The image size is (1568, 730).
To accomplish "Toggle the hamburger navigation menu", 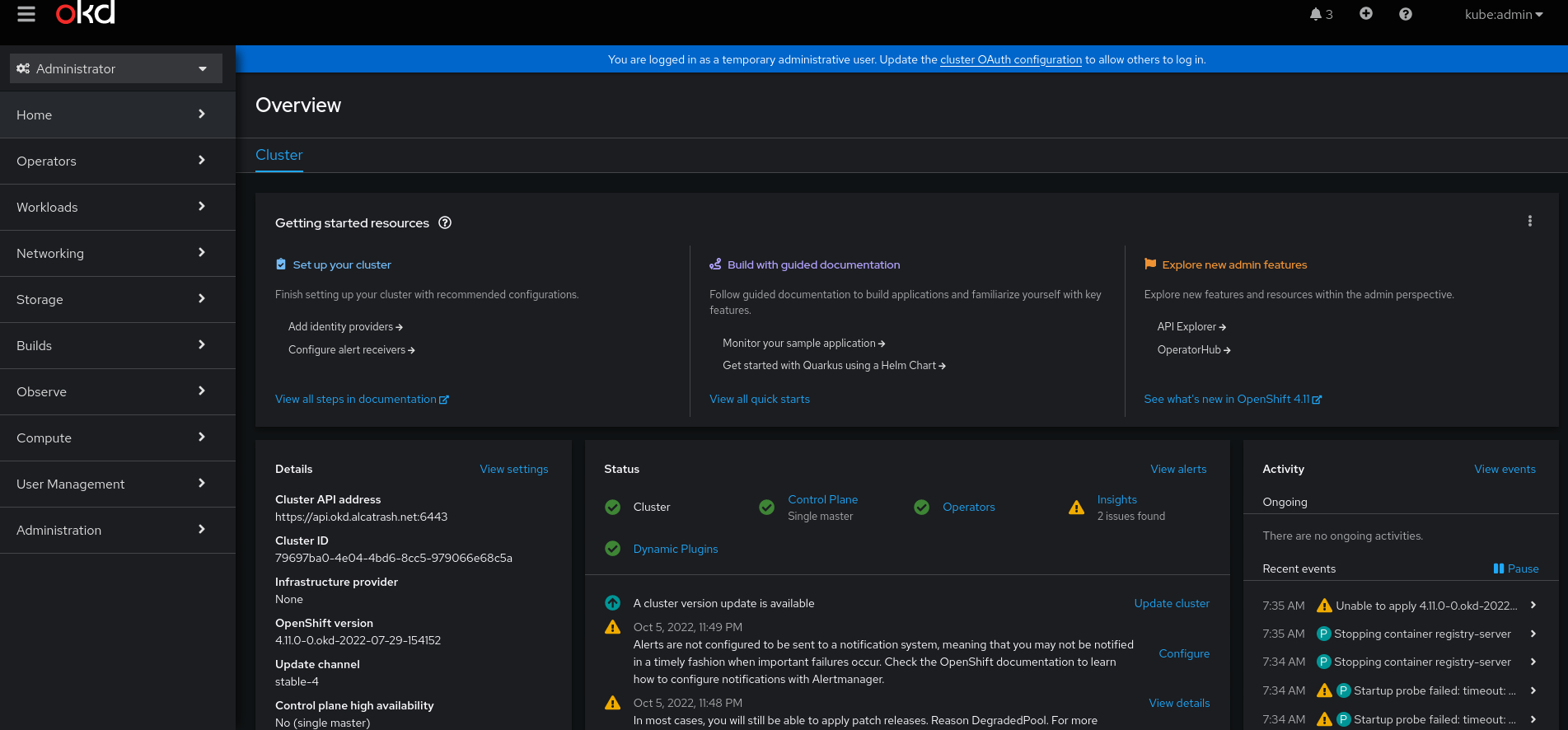I will click(x=26, y=15).
